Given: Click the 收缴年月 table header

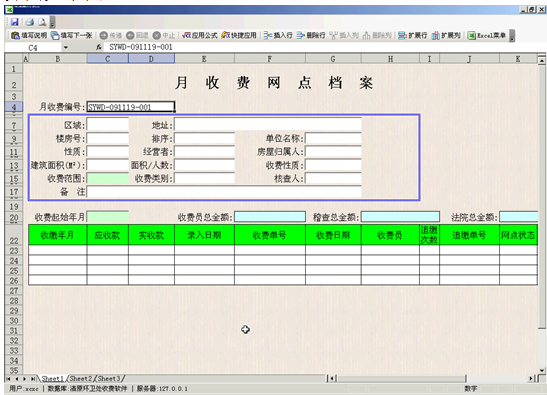Looking at the screenshot, I should [x=58, y=235].
